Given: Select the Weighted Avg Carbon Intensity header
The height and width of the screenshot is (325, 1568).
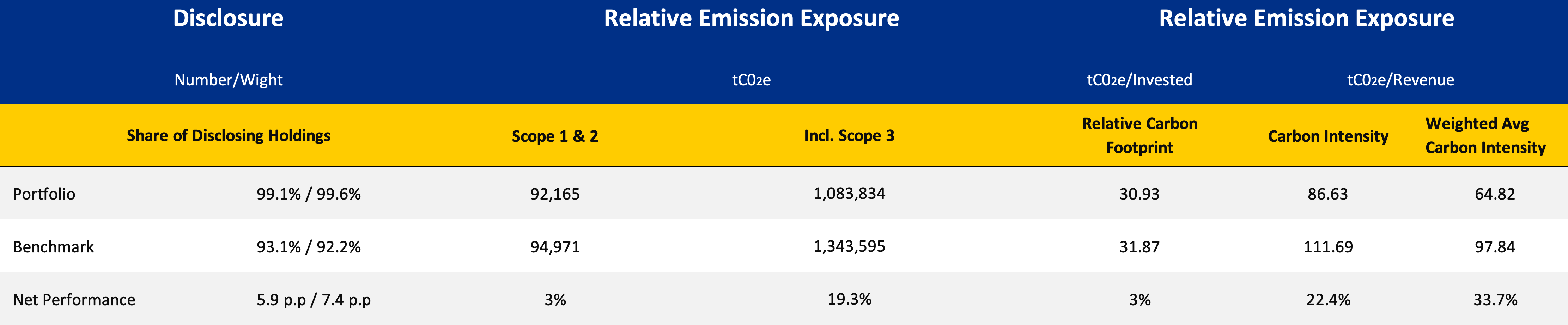Looking at the screenshot, I should pyautogui.click(x=1485, y=135).
